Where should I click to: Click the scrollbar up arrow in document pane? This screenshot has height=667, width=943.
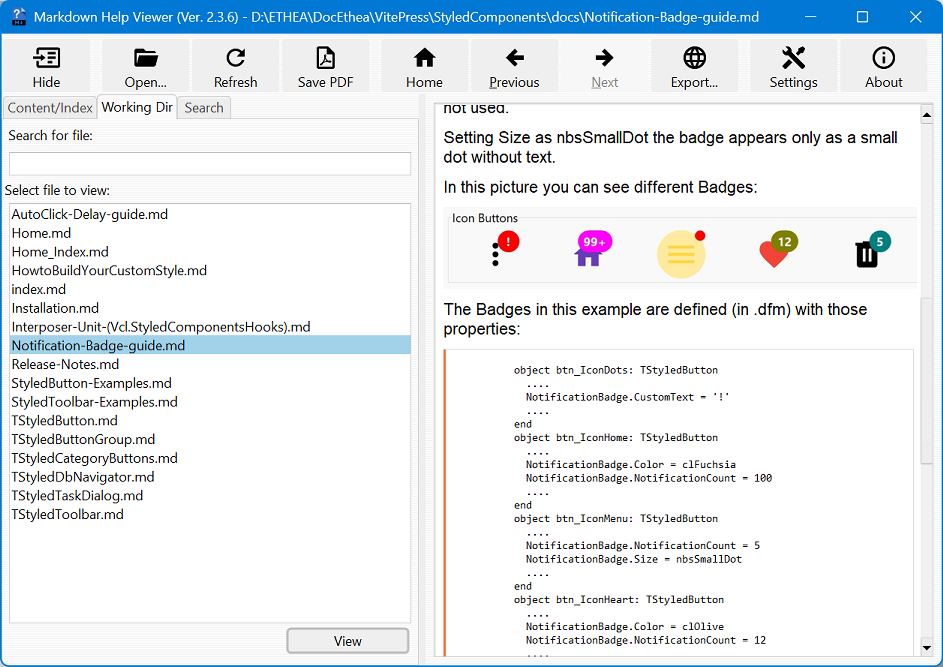tap(927, 114)
